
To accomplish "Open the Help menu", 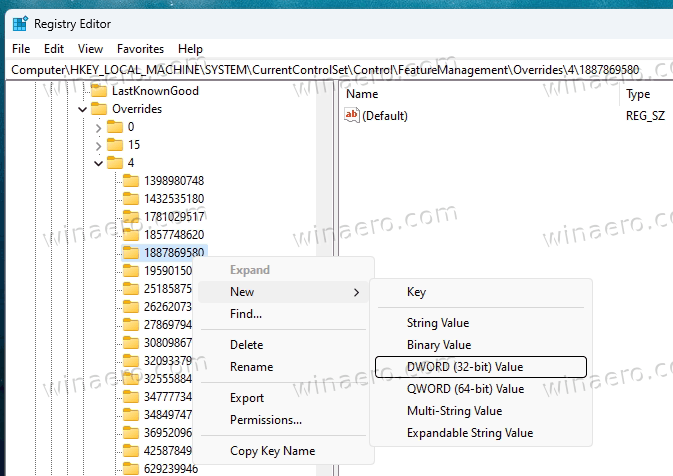I will 190,49.
